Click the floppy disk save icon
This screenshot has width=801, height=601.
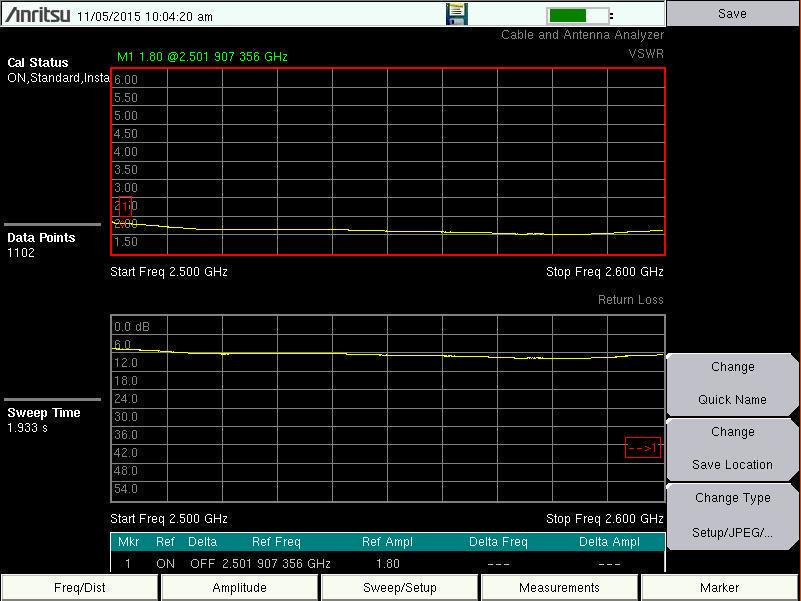[456, 14]
